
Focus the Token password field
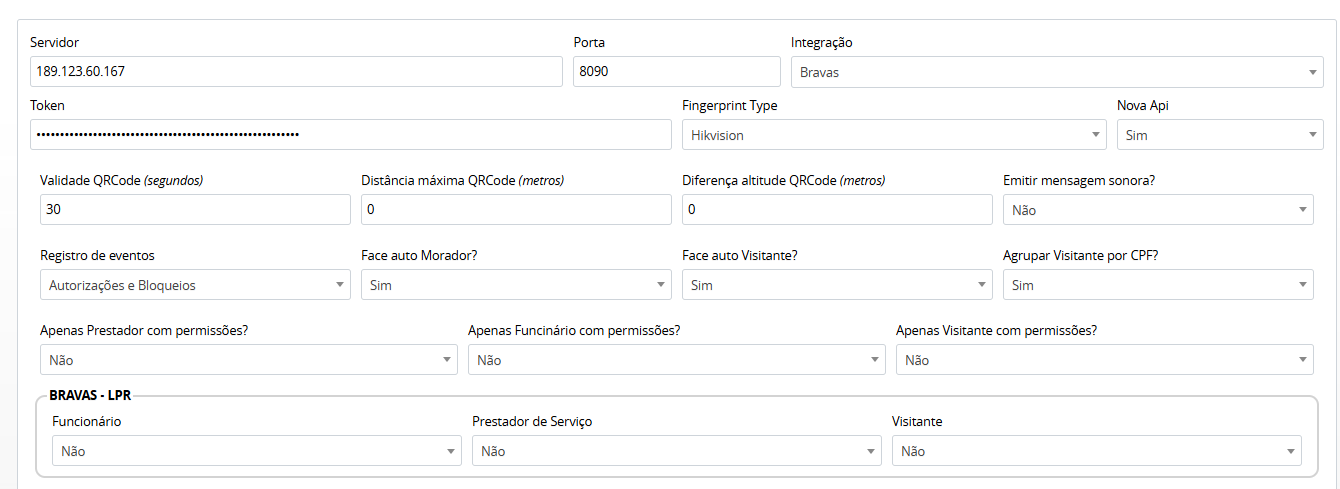(350, 135)
